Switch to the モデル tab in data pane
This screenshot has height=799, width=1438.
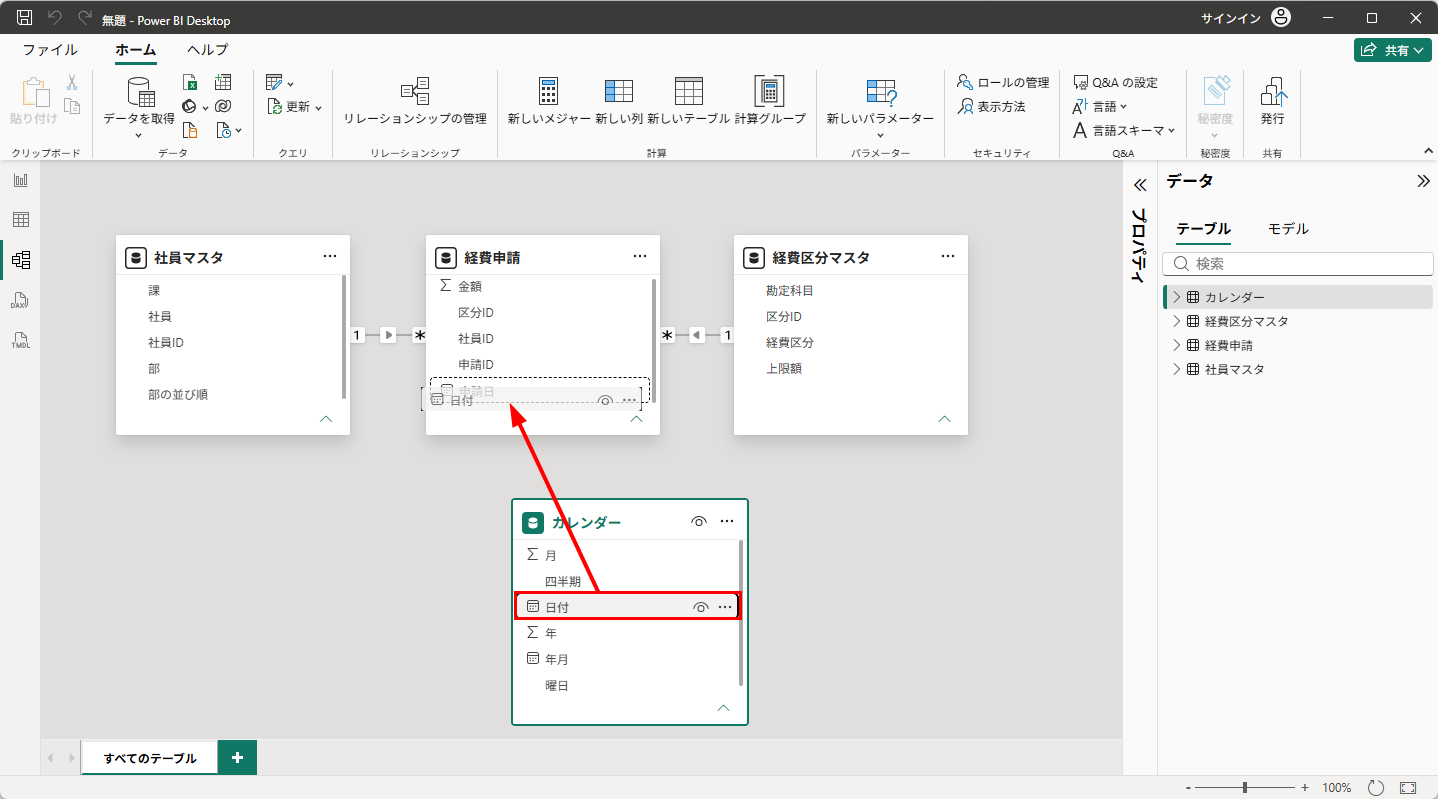coord(1288,229)
